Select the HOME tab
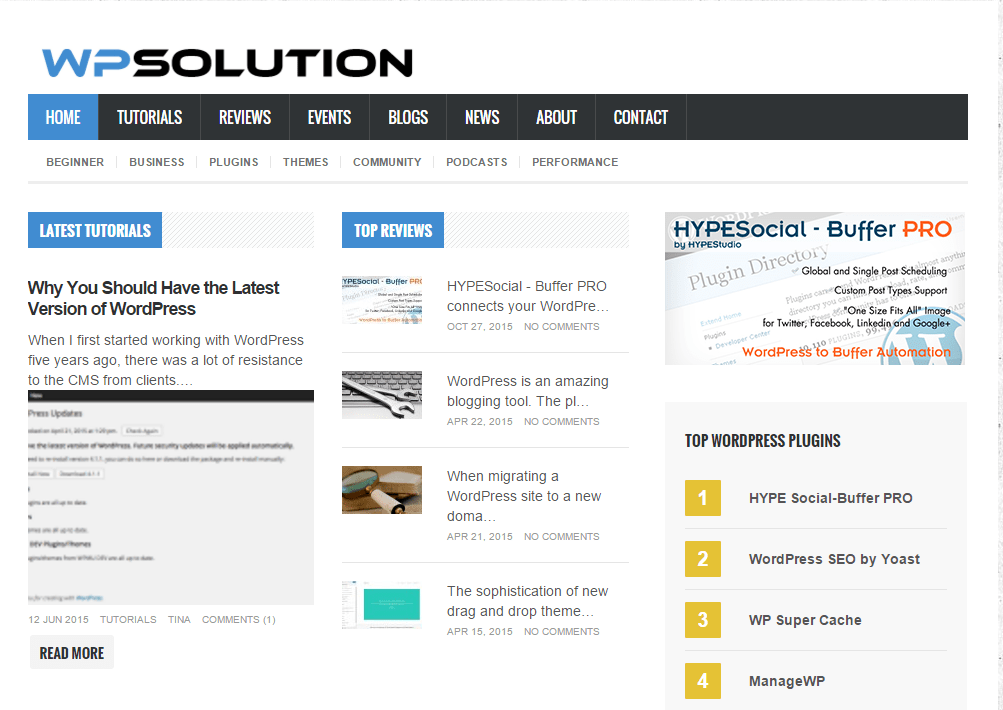This screenshot has width=1003, height=710. [x=62, y=116]
